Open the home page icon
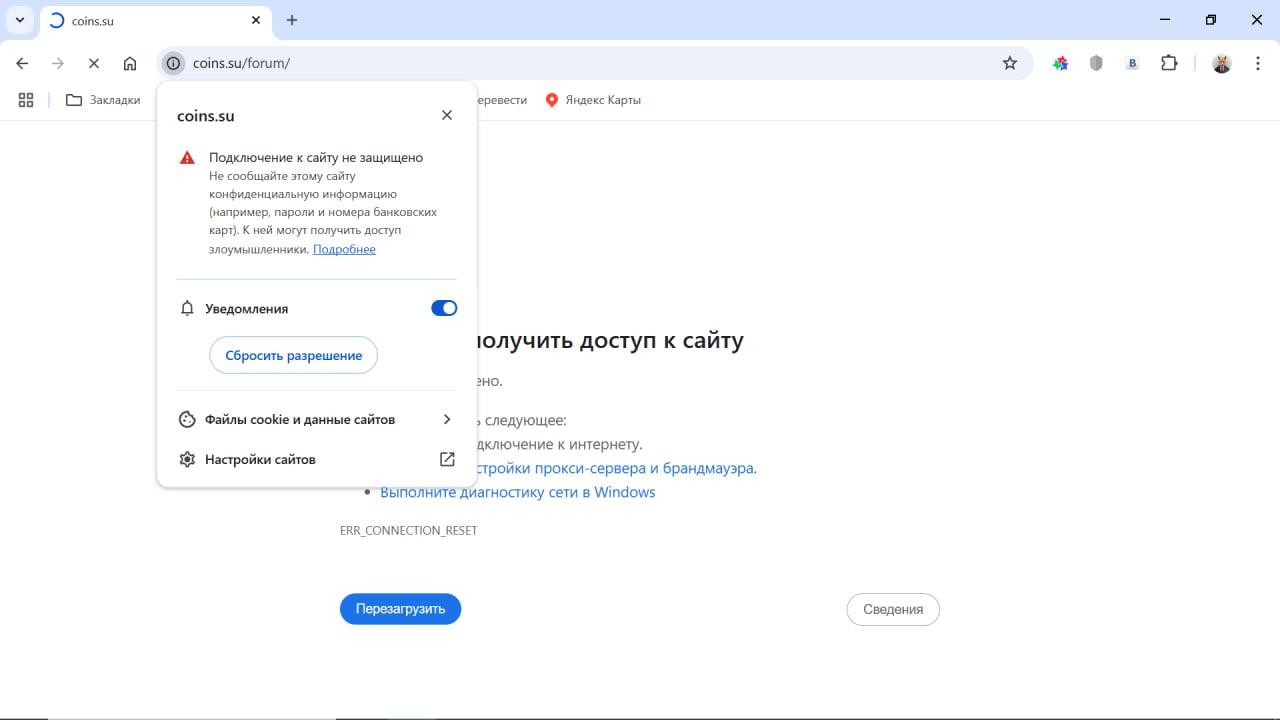The height and width of the screenshot is (720, 1280). pyautogui.click(x=130, y=63)
